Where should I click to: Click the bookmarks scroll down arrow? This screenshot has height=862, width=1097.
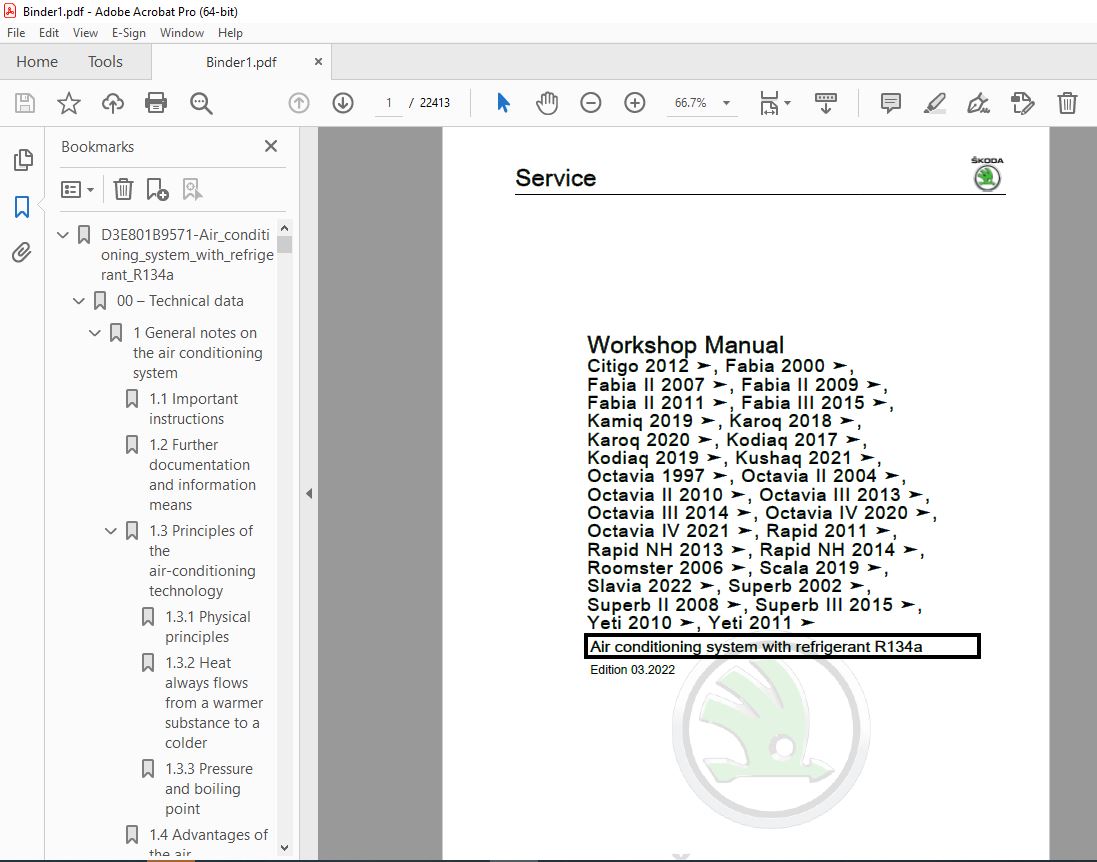(284, 847)
